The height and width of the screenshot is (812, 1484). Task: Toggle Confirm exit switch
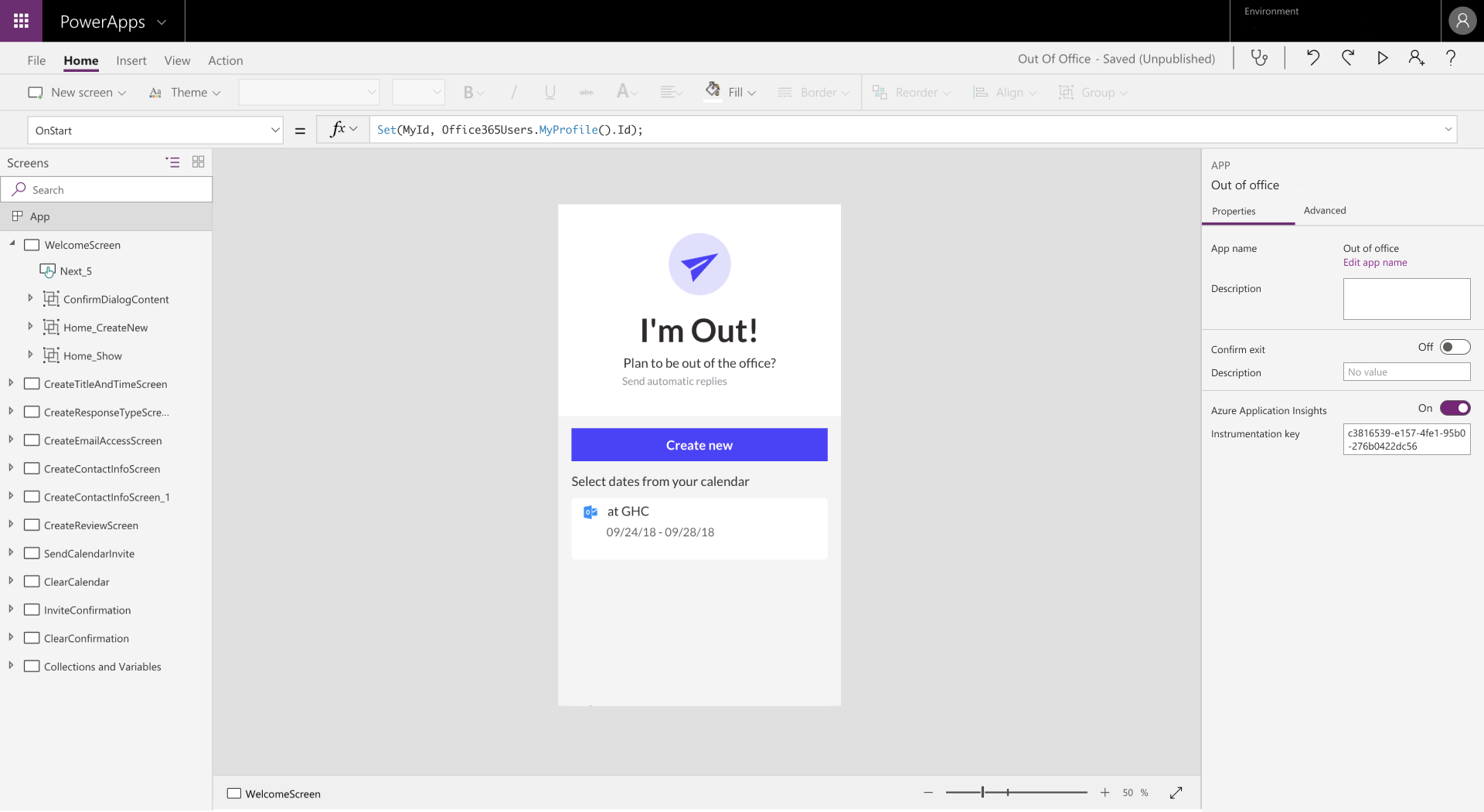coord(1455,348)
